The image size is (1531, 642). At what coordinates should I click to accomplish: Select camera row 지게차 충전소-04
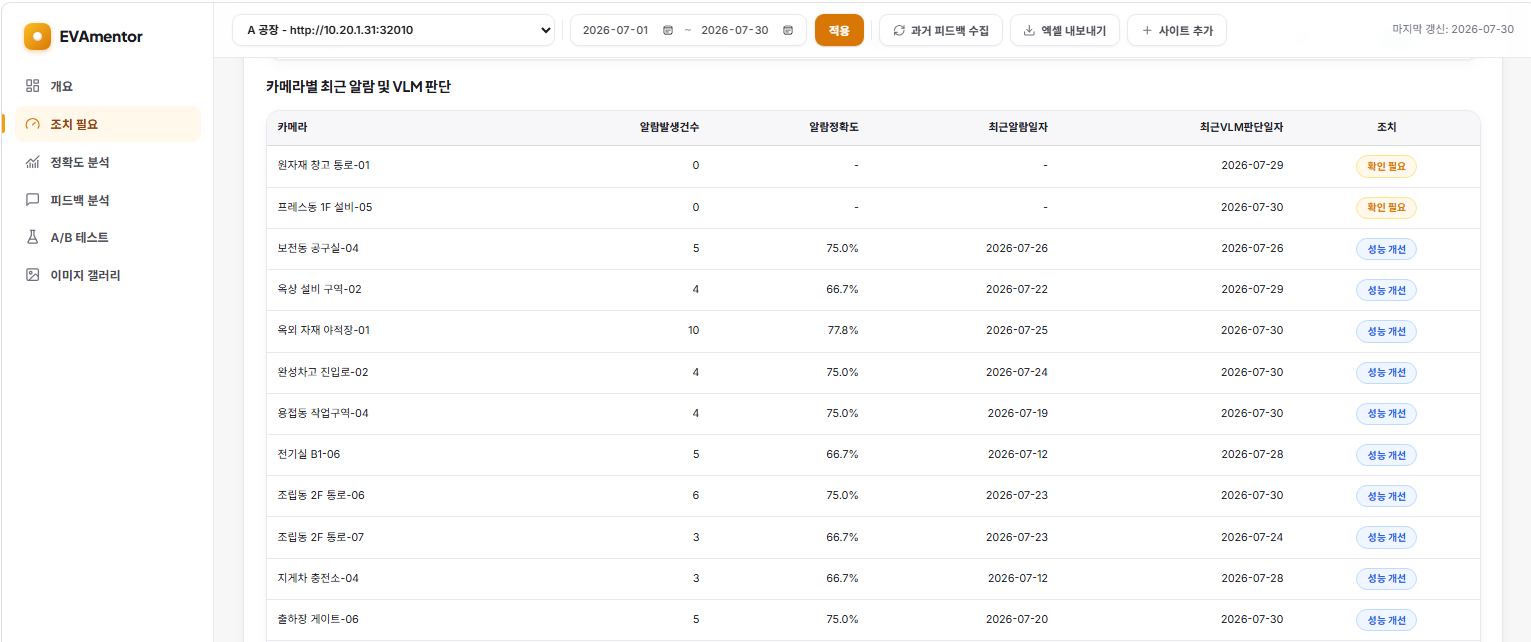click(x=873, y=578)
